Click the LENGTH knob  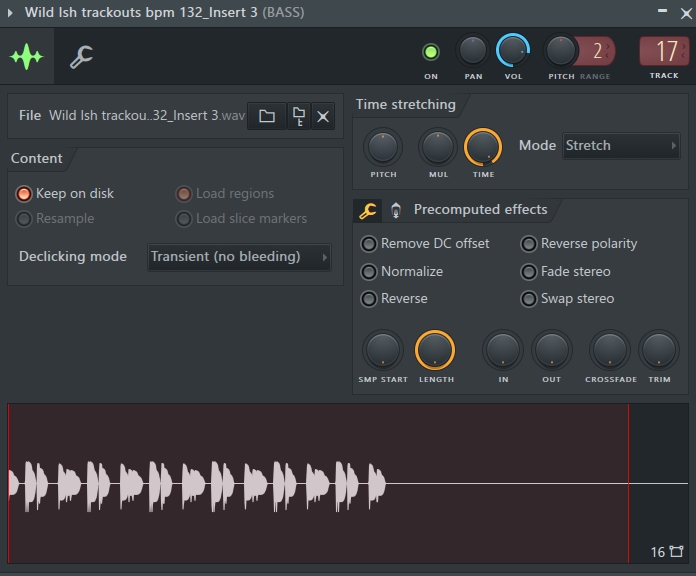pos(435,350)
